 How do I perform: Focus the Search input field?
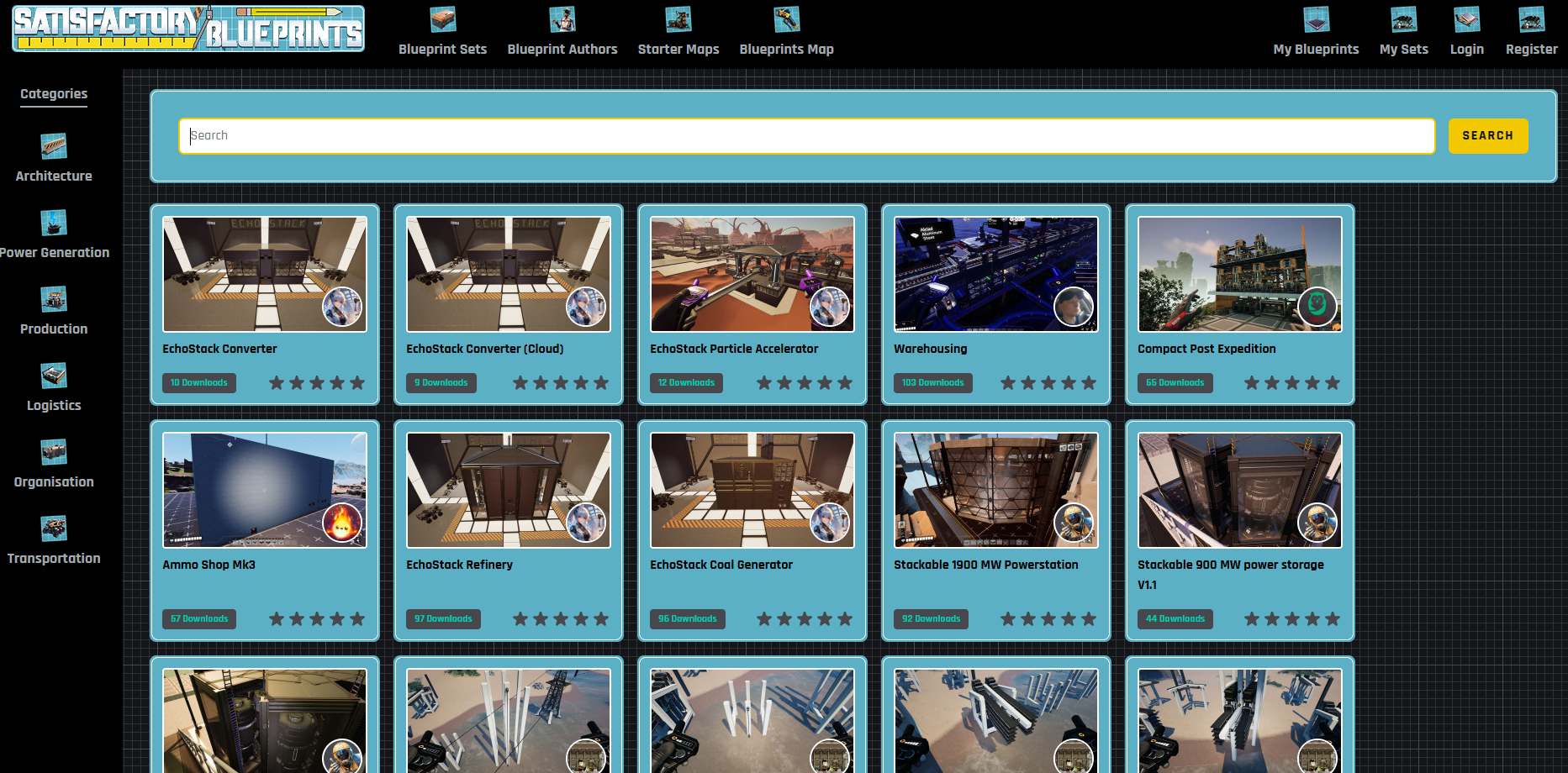coord(806,136)
